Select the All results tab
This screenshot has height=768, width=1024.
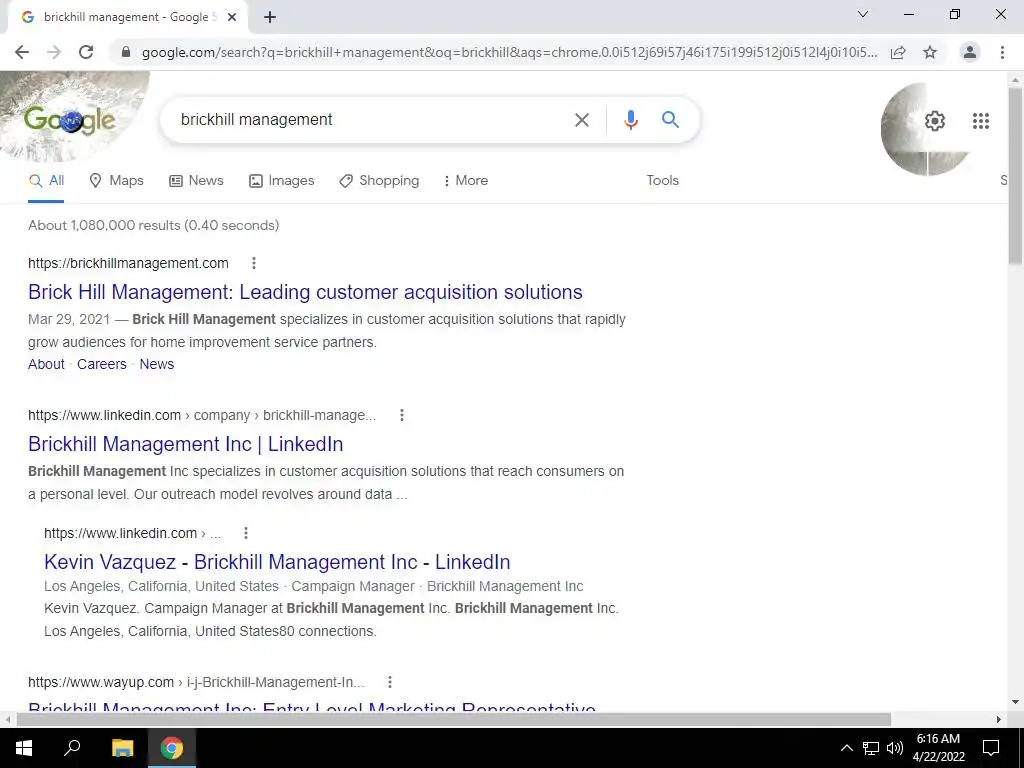pos(46,181)
